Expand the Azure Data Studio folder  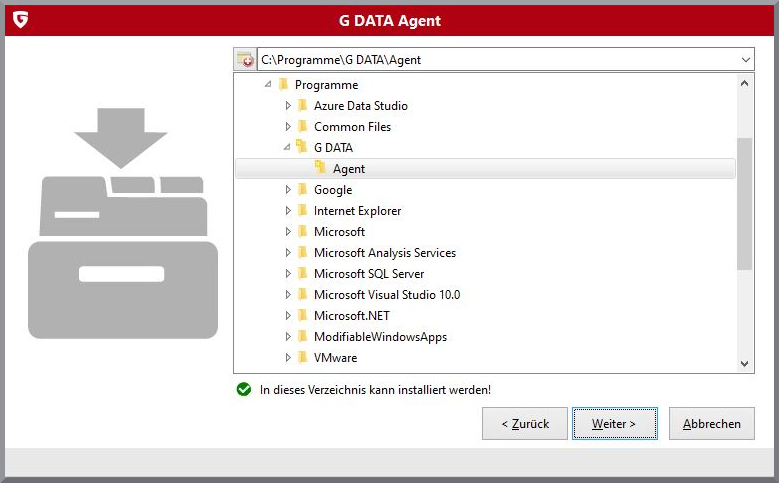[x=288, y=105]
